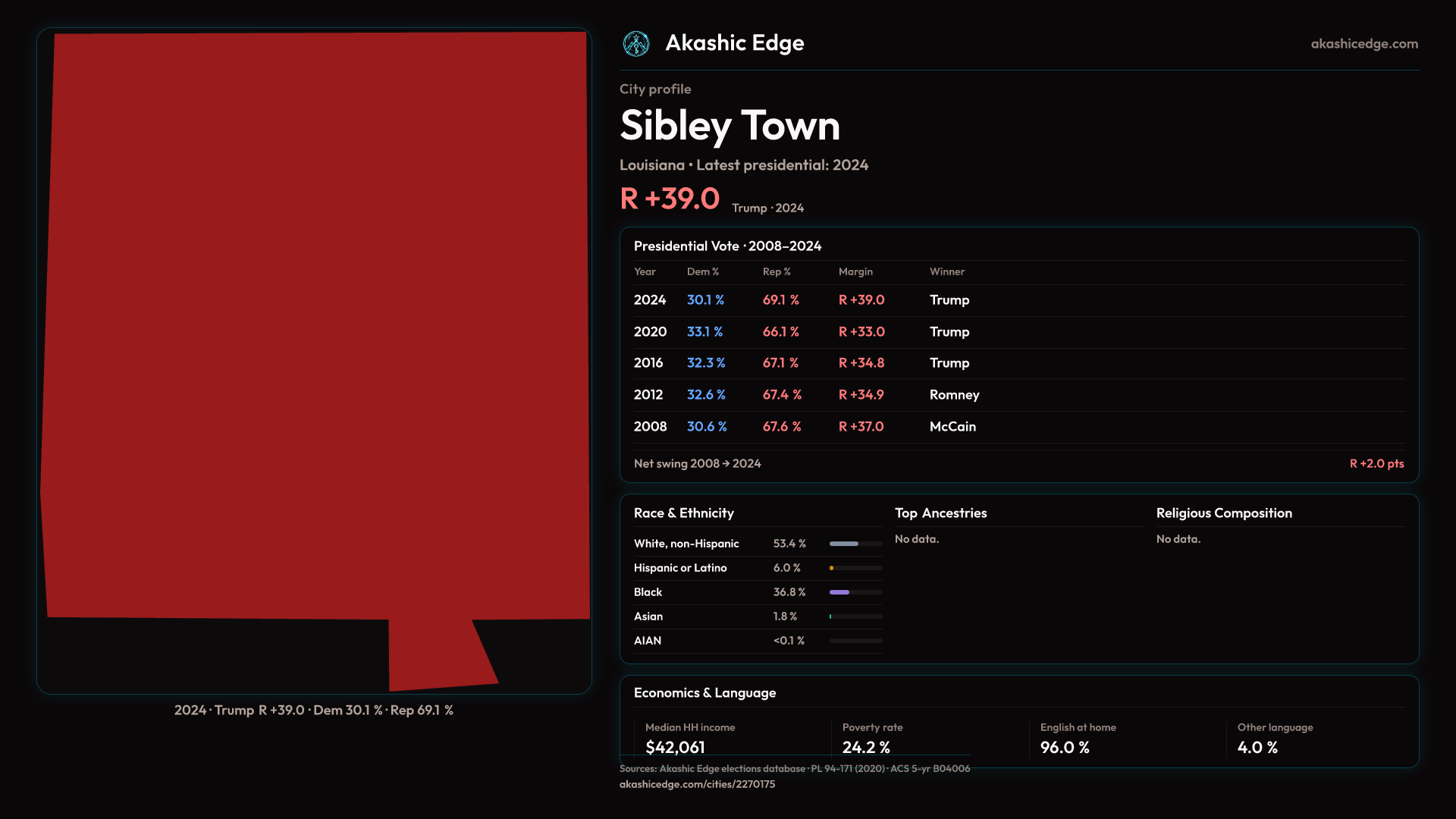Click the Median HH income $42,061 figure
The height and width of the screenshot is (819, 1456).
(675, 747)
